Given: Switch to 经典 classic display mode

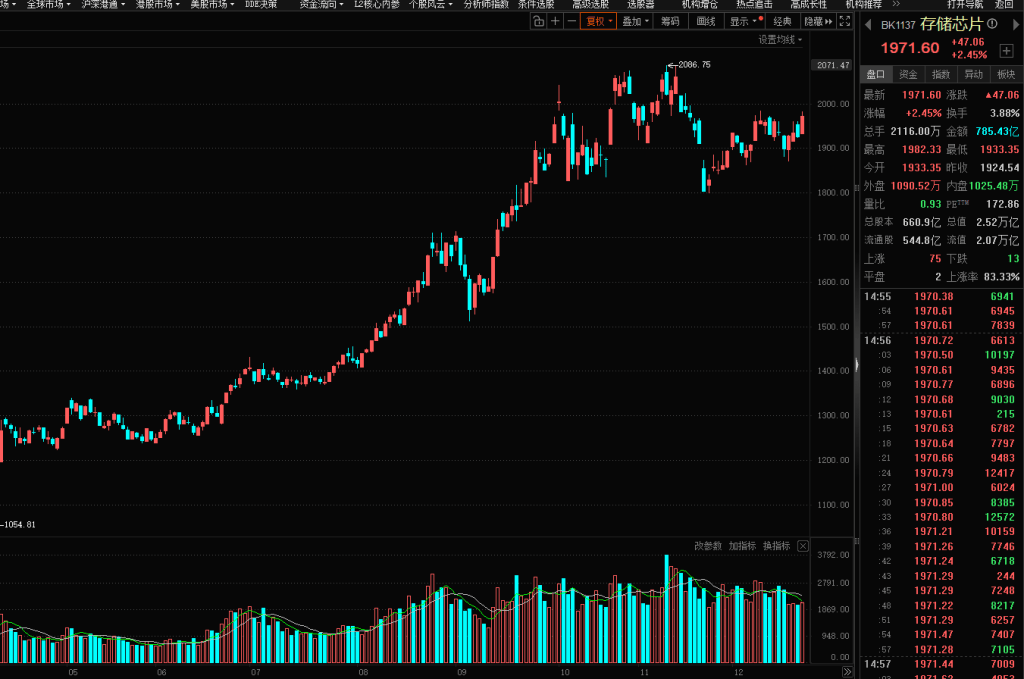Looking at the screenshot, I should tap(782, 21).
